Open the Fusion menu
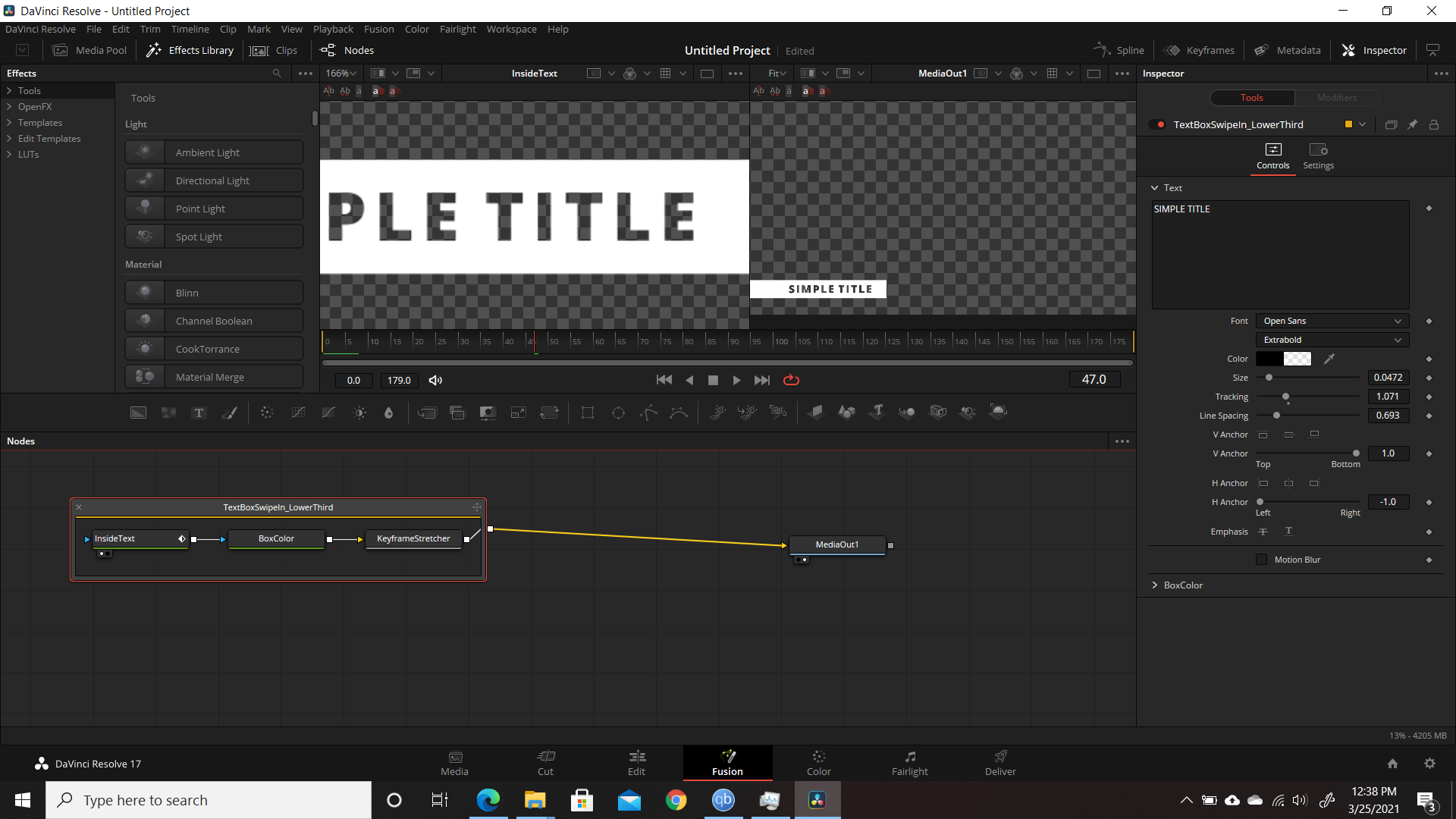Screen dimensions: 1456x819 [x=378, y=29]
